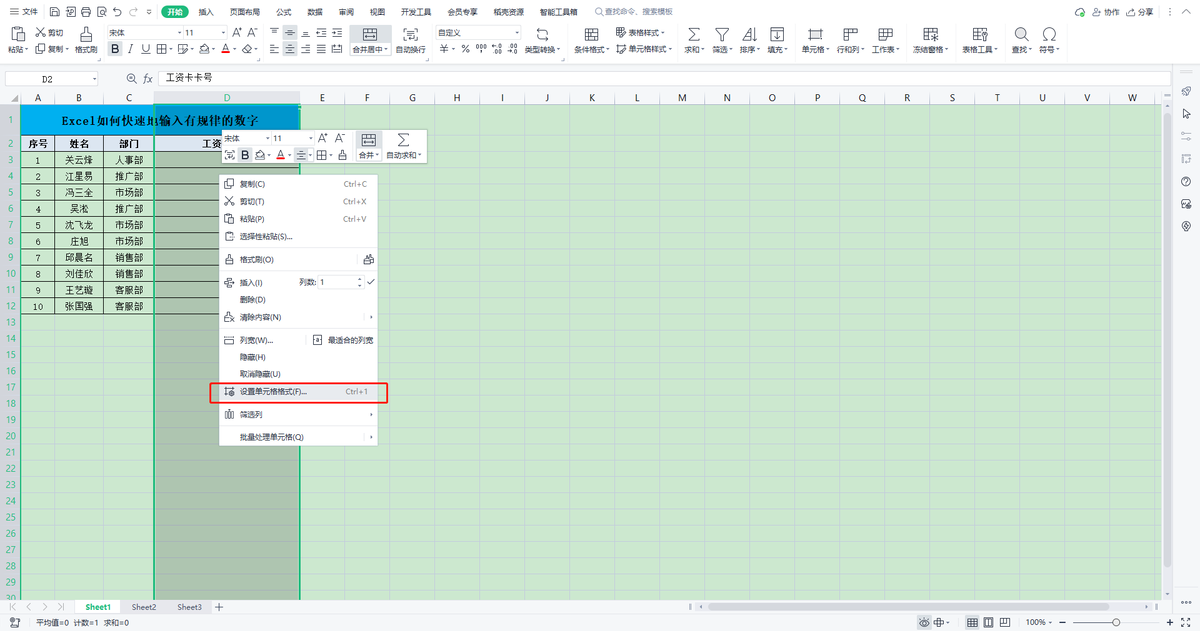Screen dimensions: 1200x631
Task: Switch to the Sheet2 tab
Action: (x=144, y=607)
